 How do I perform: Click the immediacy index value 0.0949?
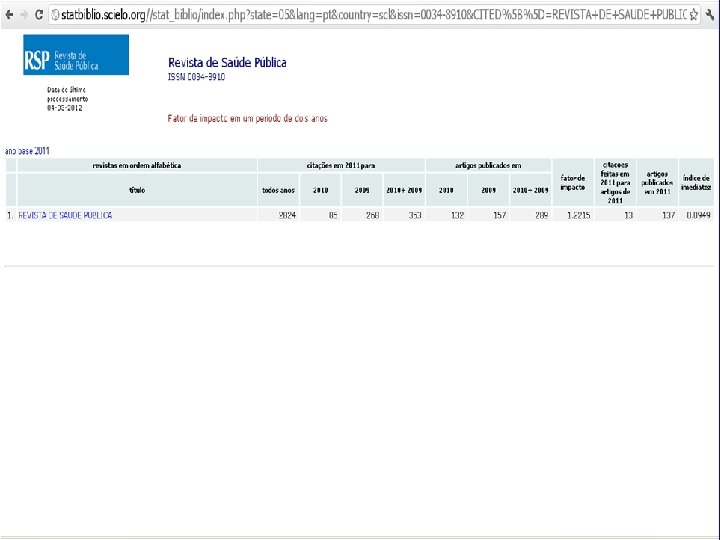click(697, 215)
